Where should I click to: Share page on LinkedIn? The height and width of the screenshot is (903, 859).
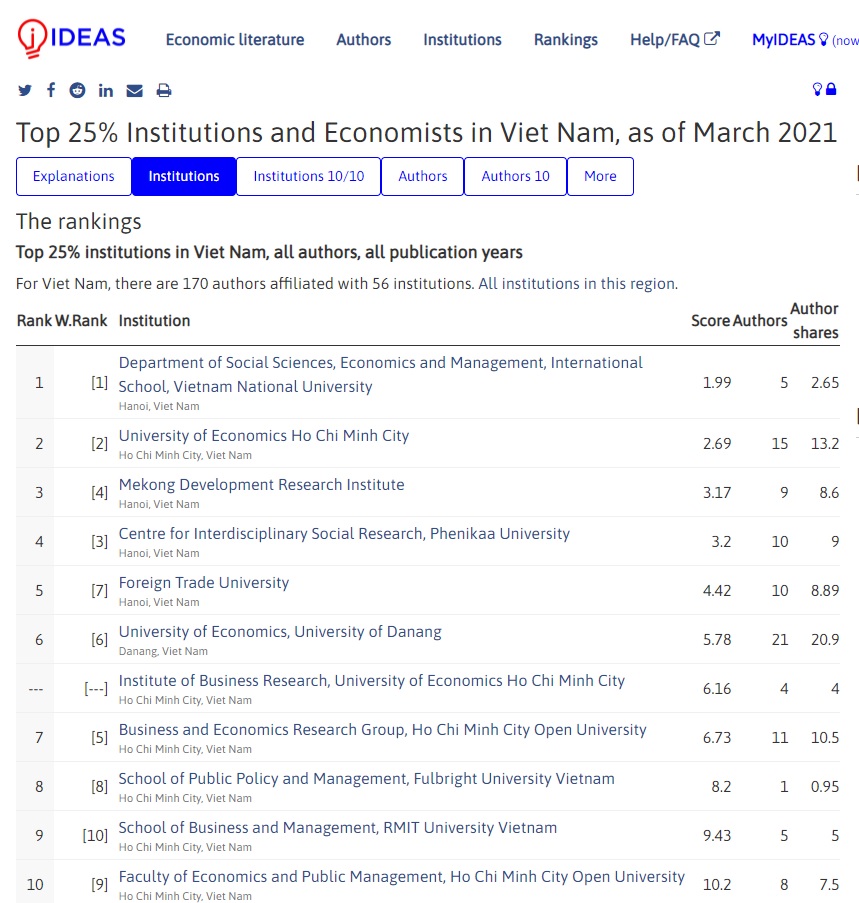[x=105, y=90]
